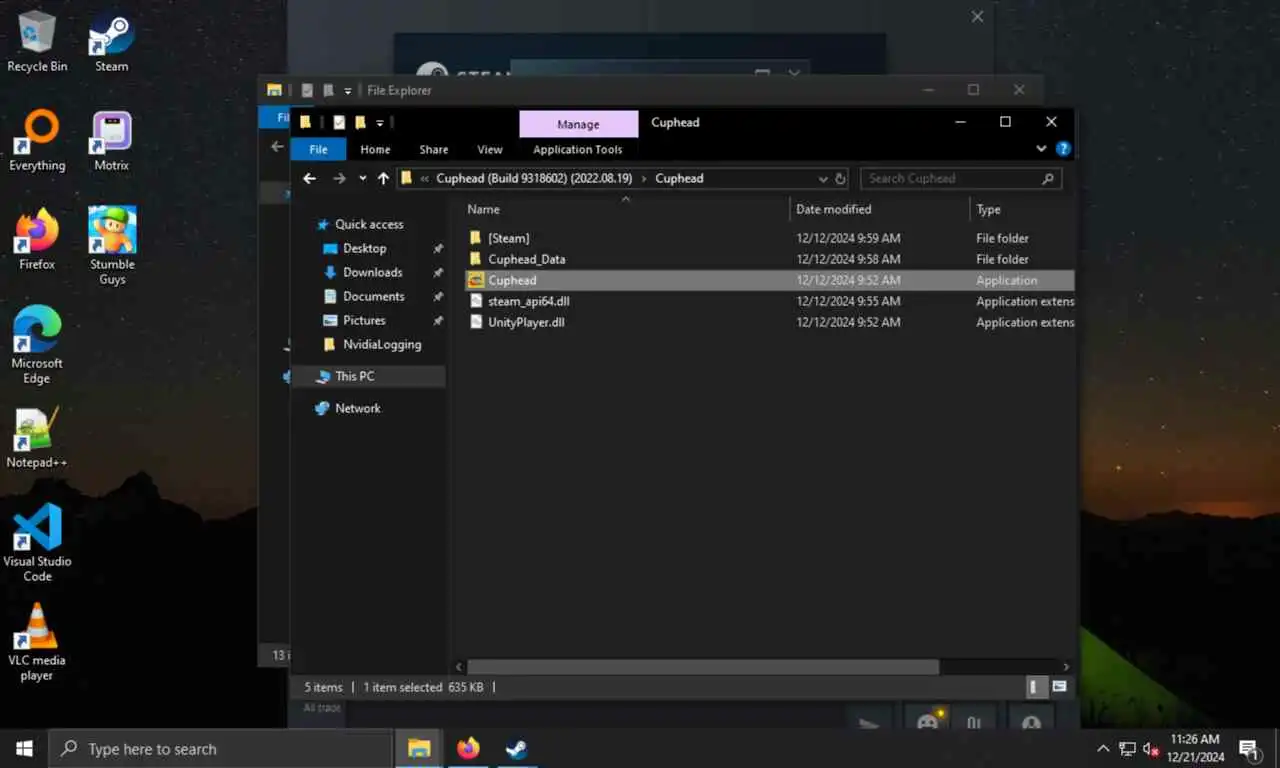Select Quick access in navigation pane
Image resolution: width=1280 pixels, height=768 pixels.
pyautogui.click(x=369, y=224)
